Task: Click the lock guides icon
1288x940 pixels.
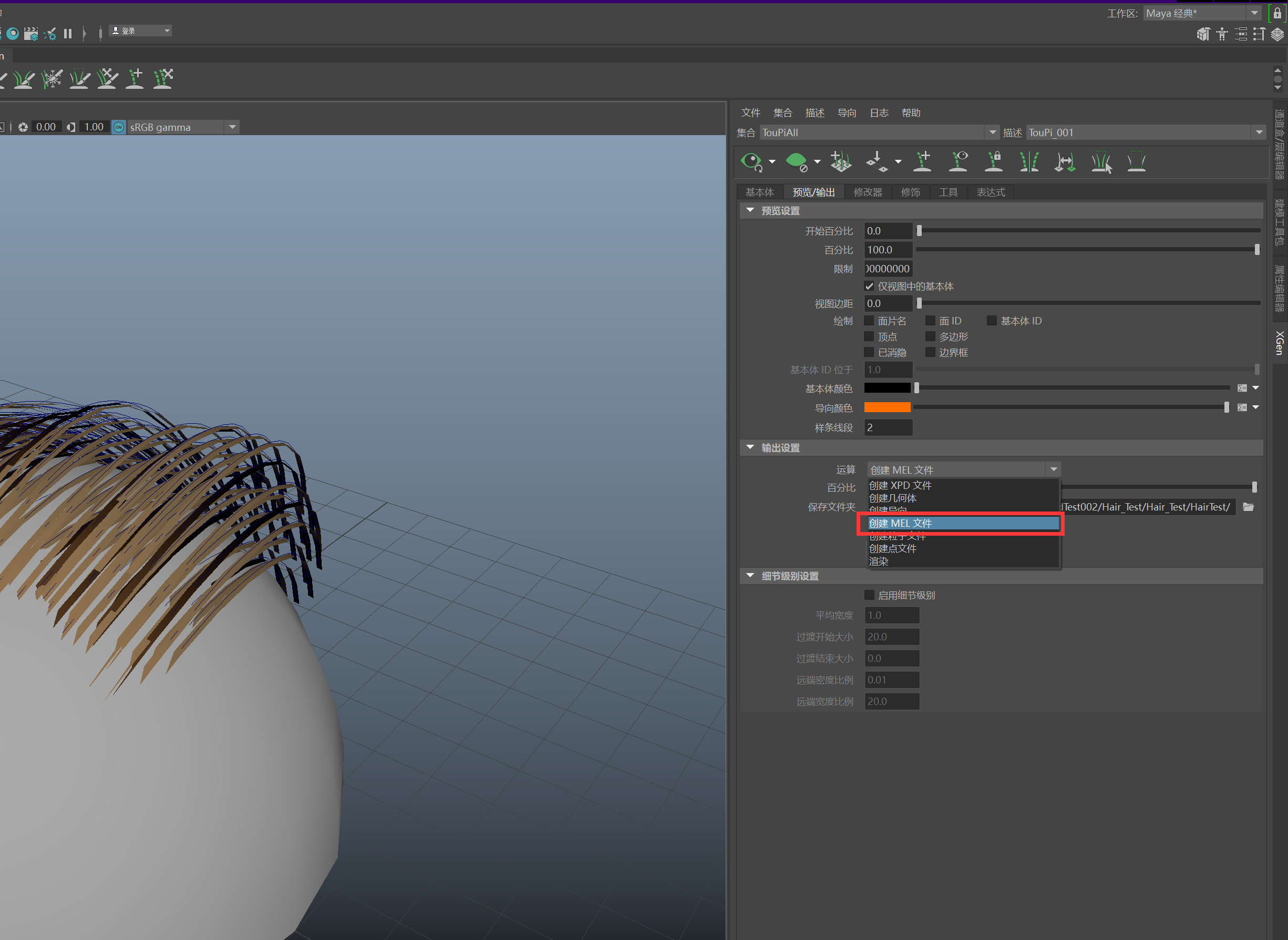Action: (994, 161)
